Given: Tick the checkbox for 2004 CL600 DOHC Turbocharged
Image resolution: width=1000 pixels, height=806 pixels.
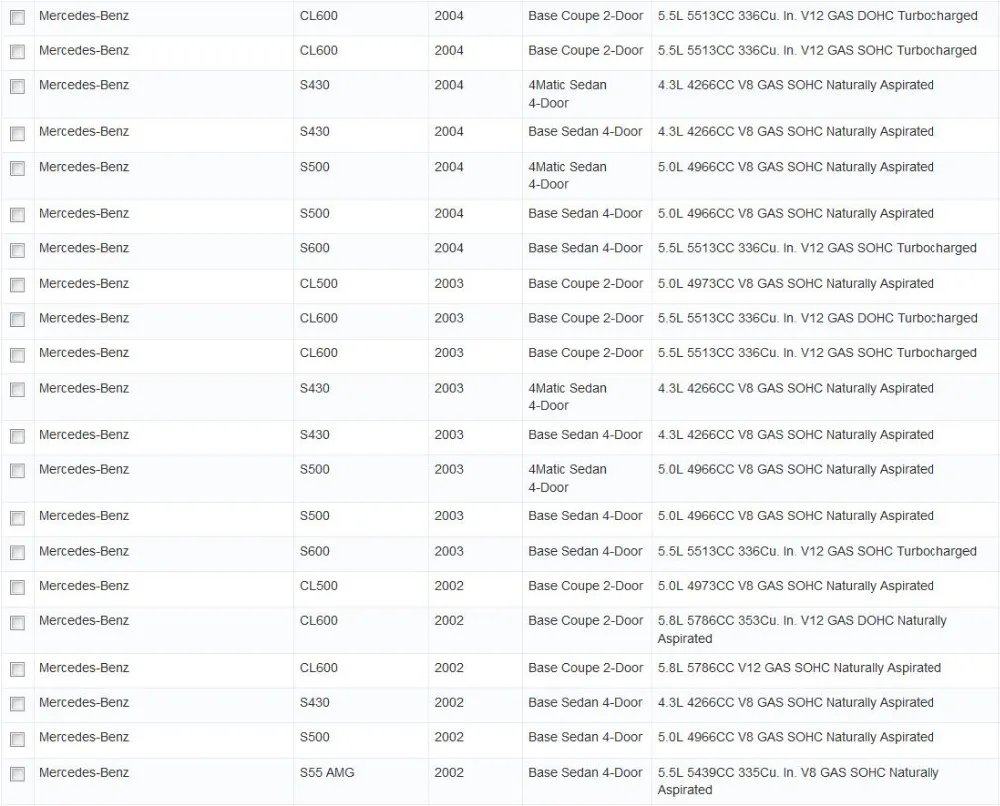Looking at the screenshot, I should point(18,17).
